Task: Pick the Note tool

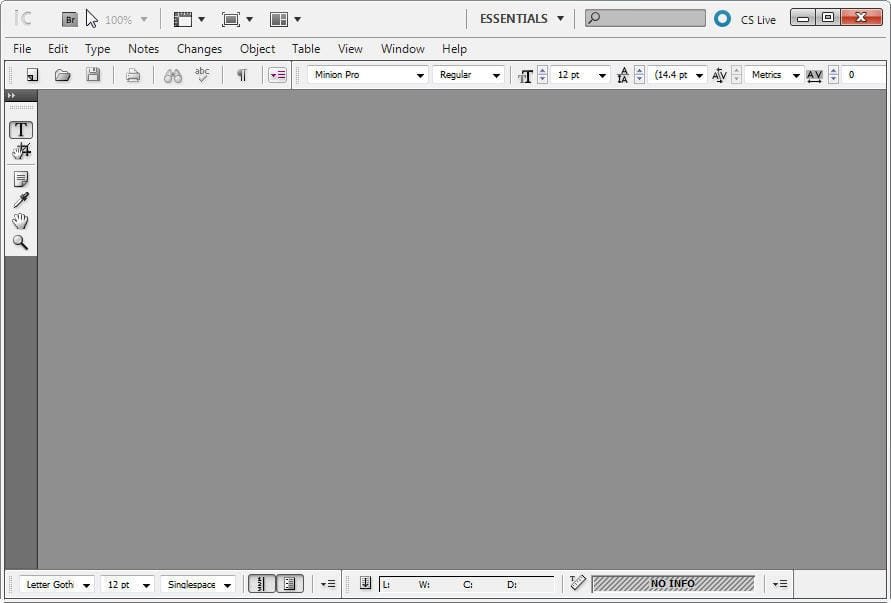Action: coord(21,179)
